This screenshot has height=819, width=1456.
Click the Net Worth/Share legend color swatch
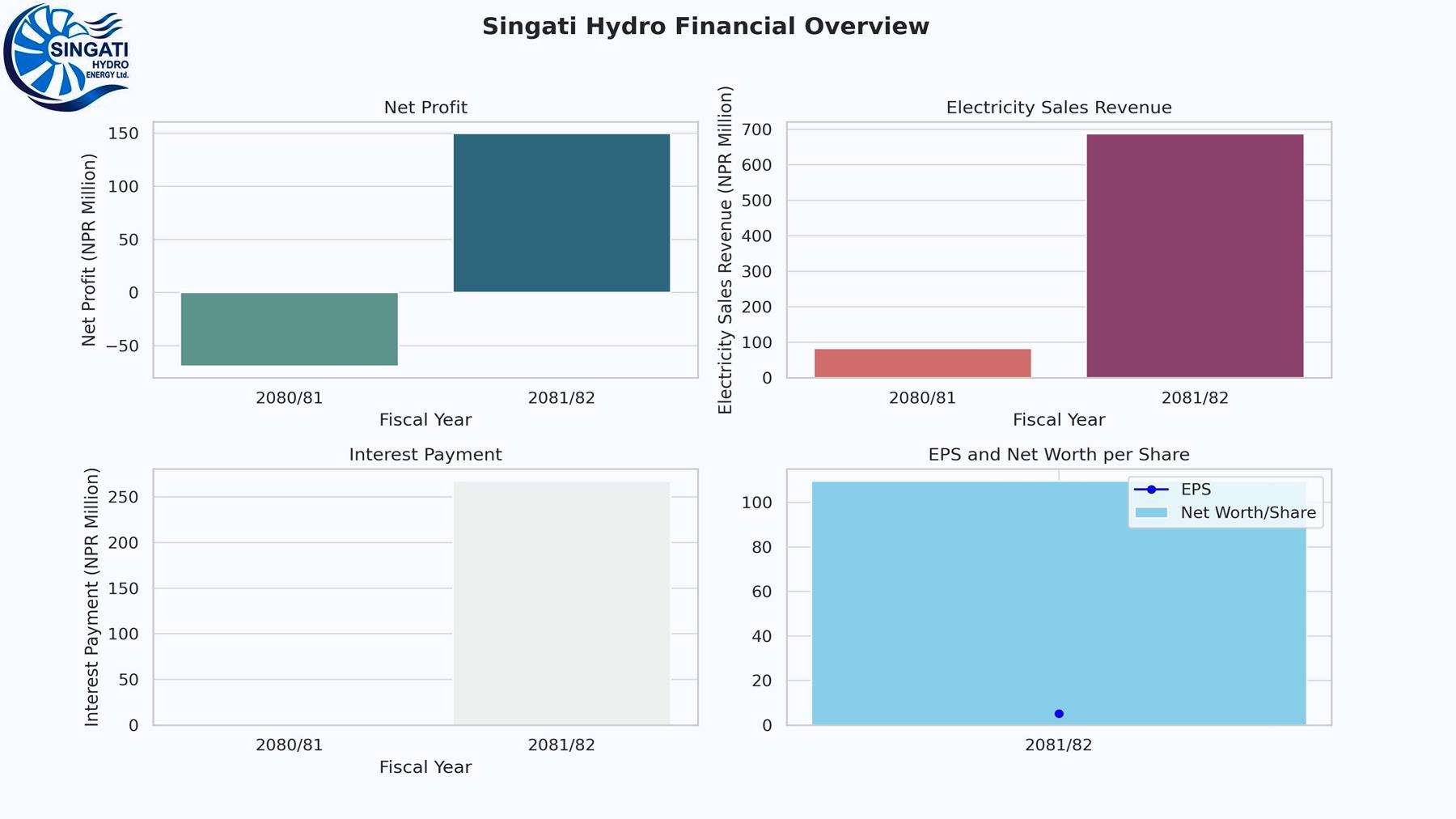coord(1151,513)
